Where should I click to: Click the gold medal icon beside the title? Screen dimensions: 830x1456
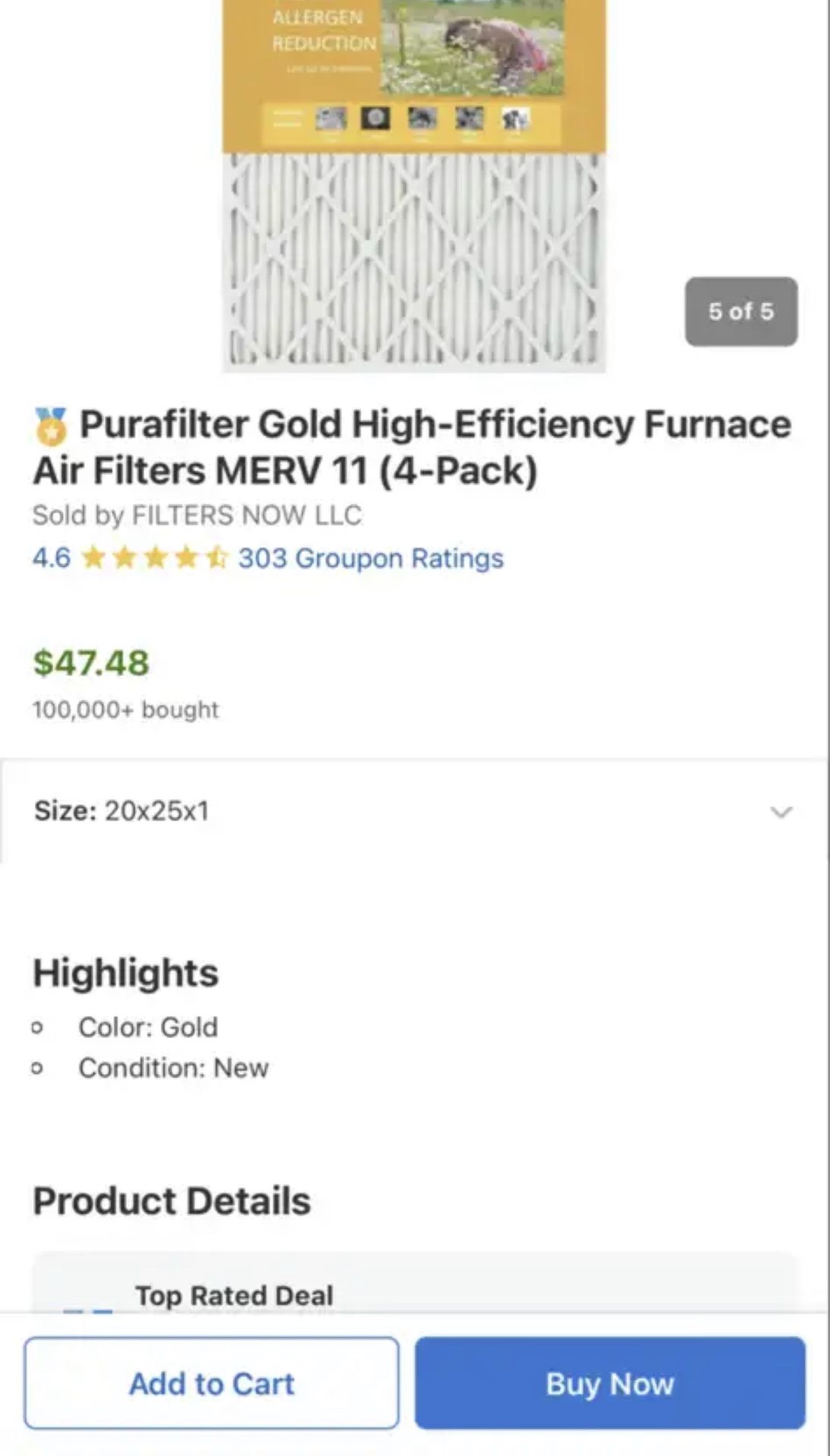51,425
